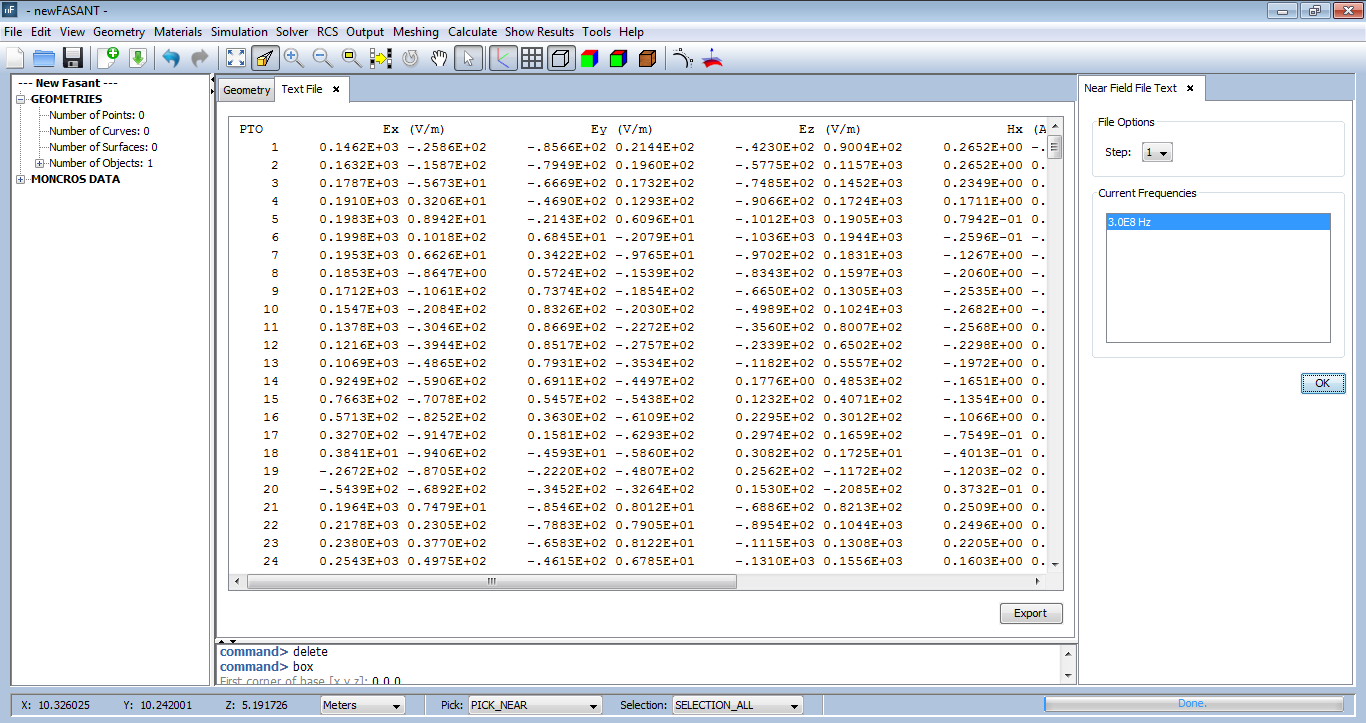Toggle the wireframe cube view
This screenshot has width=1366, height=723.
561,58
